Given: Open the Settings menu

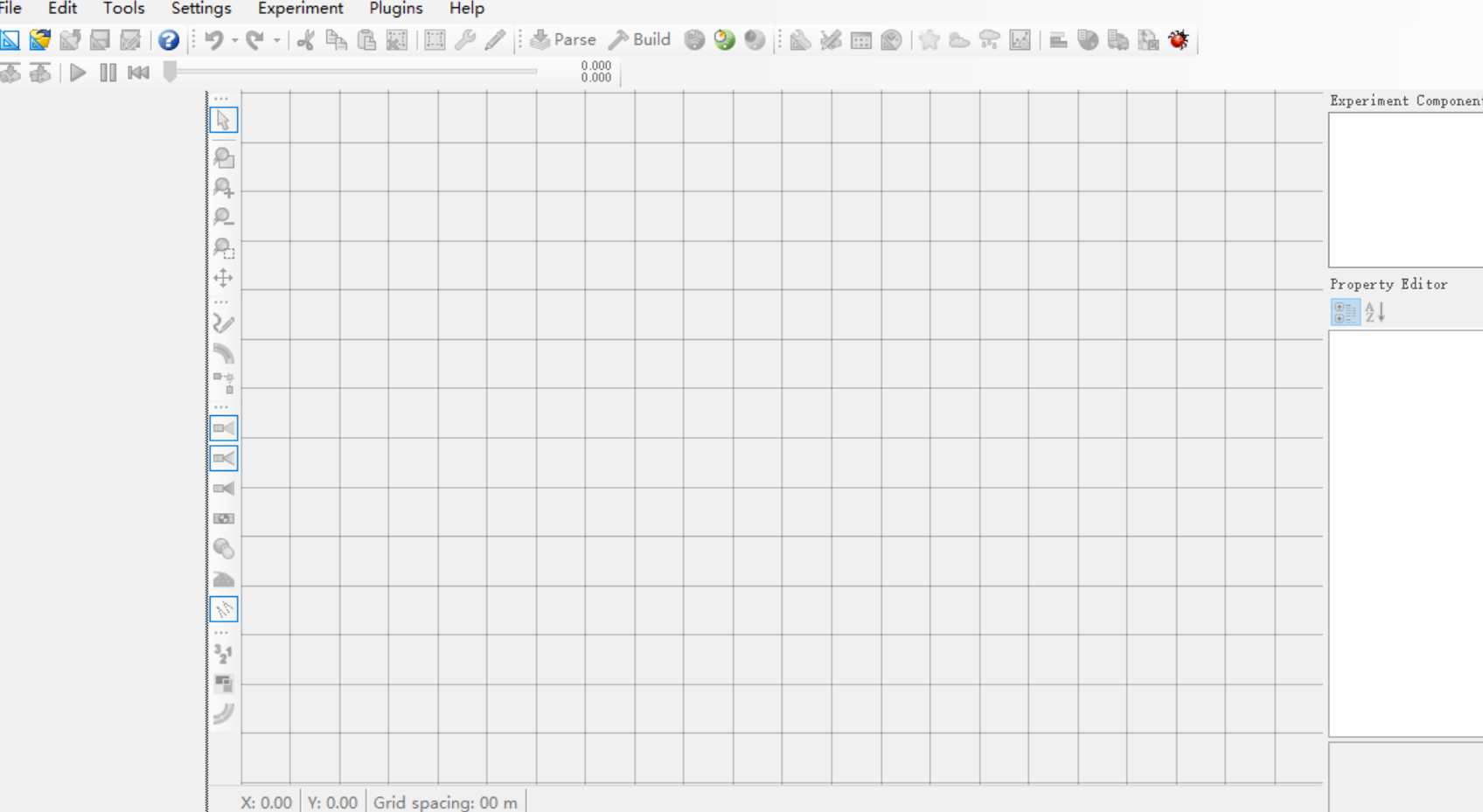Looking at the screenshot, I should coord(201,9).
